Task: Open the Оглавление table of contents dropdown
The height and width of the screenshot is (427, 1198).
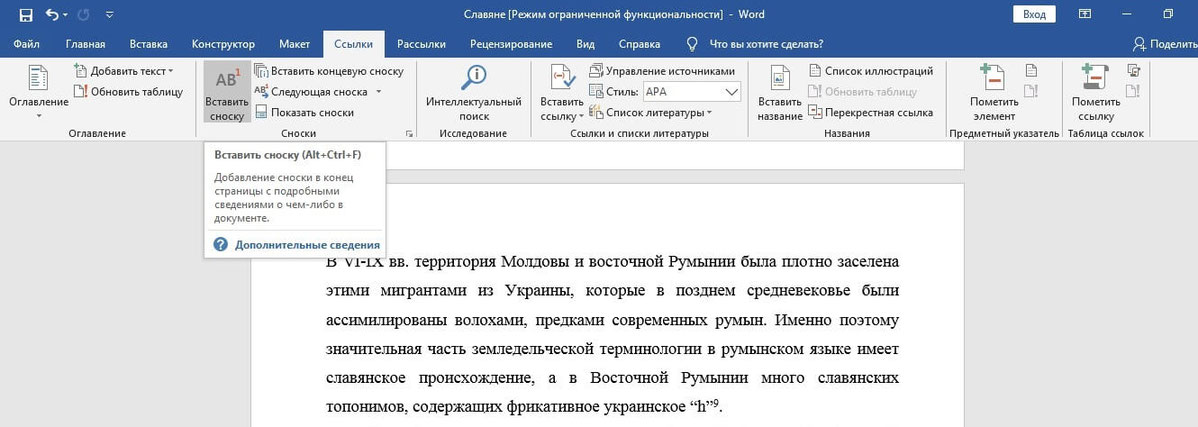Action: pyautogui.click(x=39, y=93)
